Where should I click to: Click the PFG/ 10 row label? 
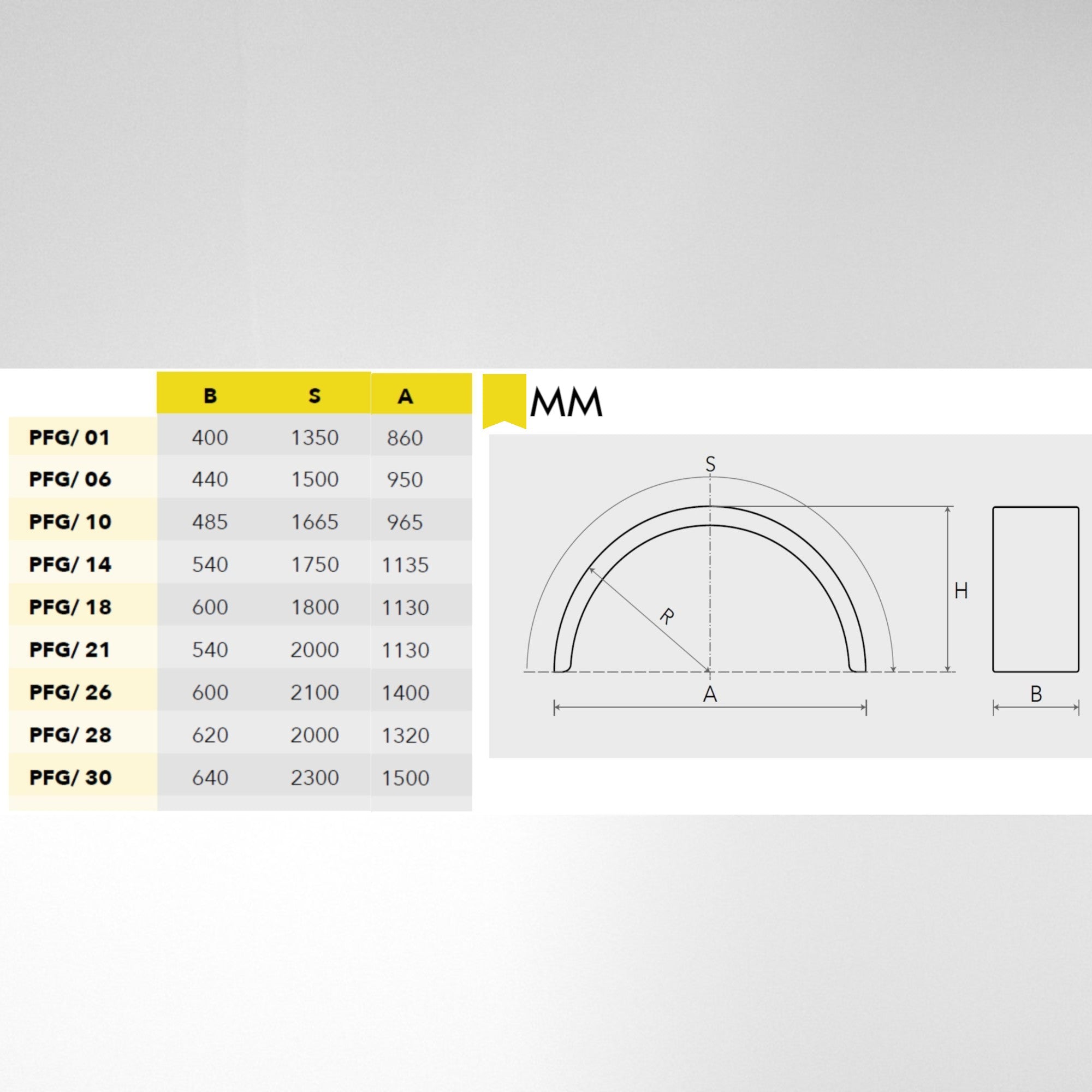[x=70, y=521]
